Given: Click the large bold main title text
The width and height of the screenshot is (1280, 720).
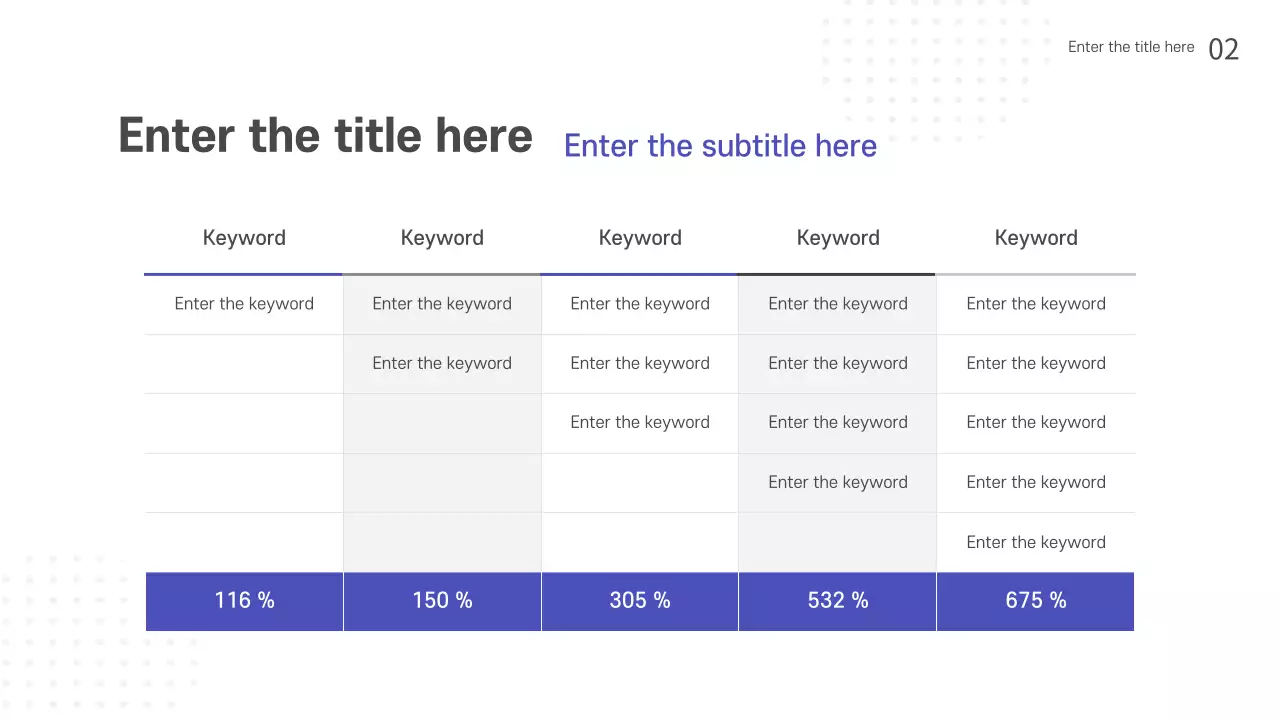Looking at the screenshot, I should point(325,136).
